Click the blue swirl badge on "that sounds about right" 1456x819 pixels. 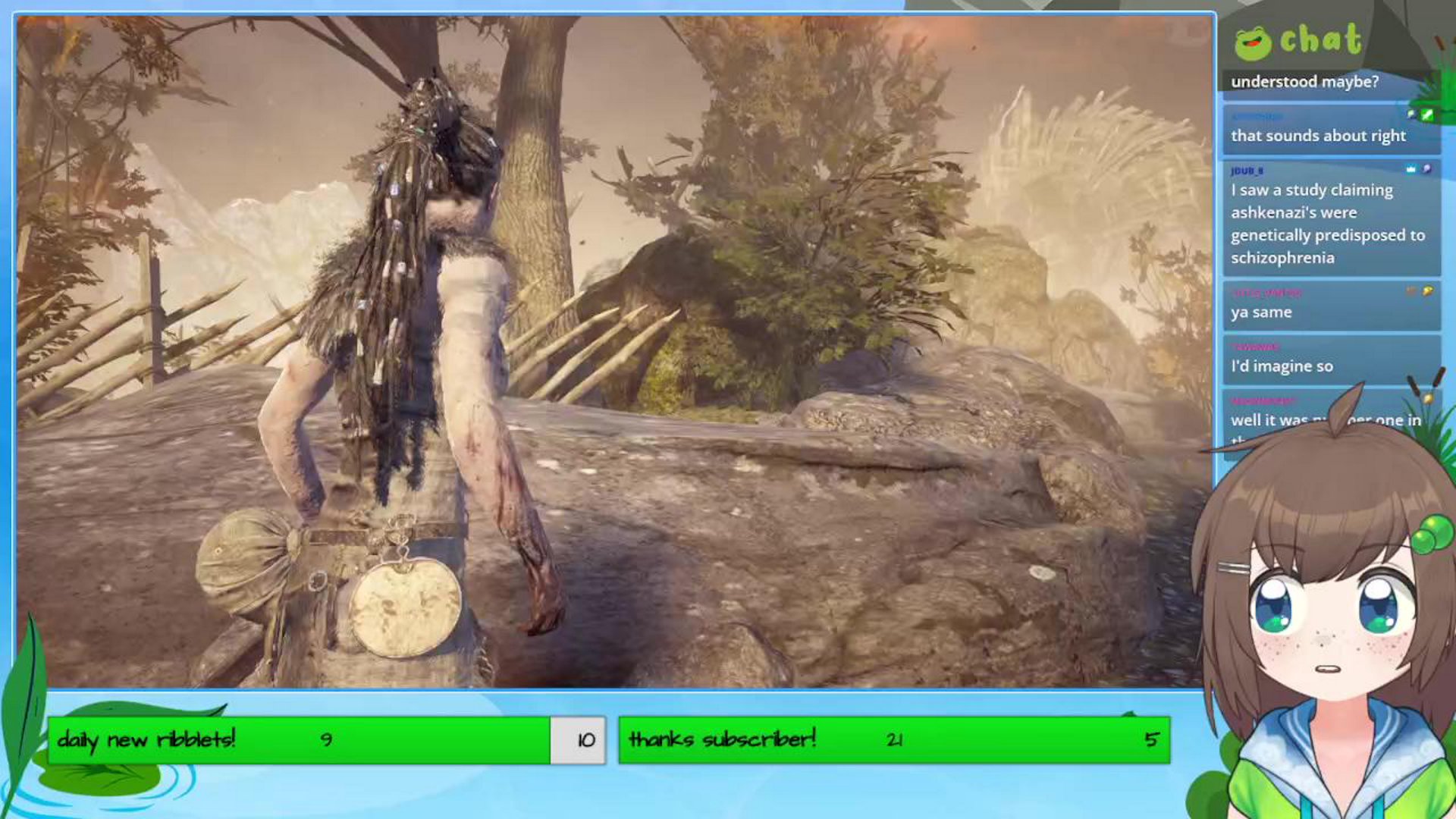coord(1411,115)
